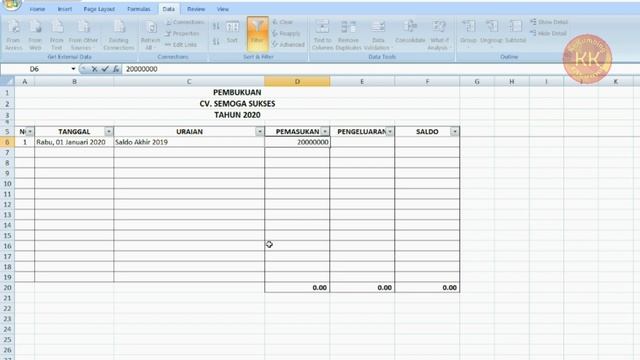Select the Data ribbon tab
640x360 pixels.
168,9
